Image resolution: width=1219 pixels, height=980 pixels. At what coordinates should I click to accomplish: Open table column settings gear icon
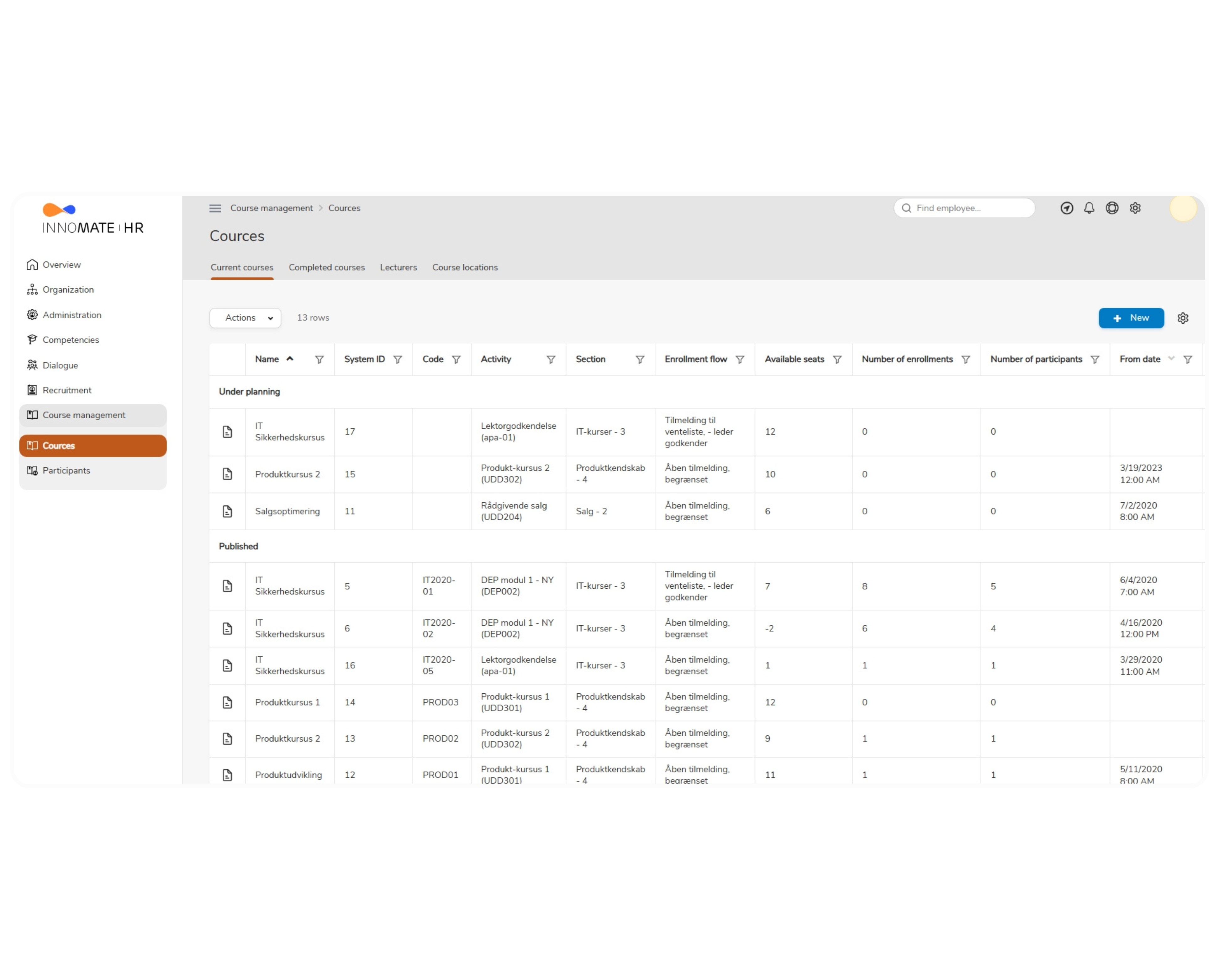click(x=1182, y=318)
